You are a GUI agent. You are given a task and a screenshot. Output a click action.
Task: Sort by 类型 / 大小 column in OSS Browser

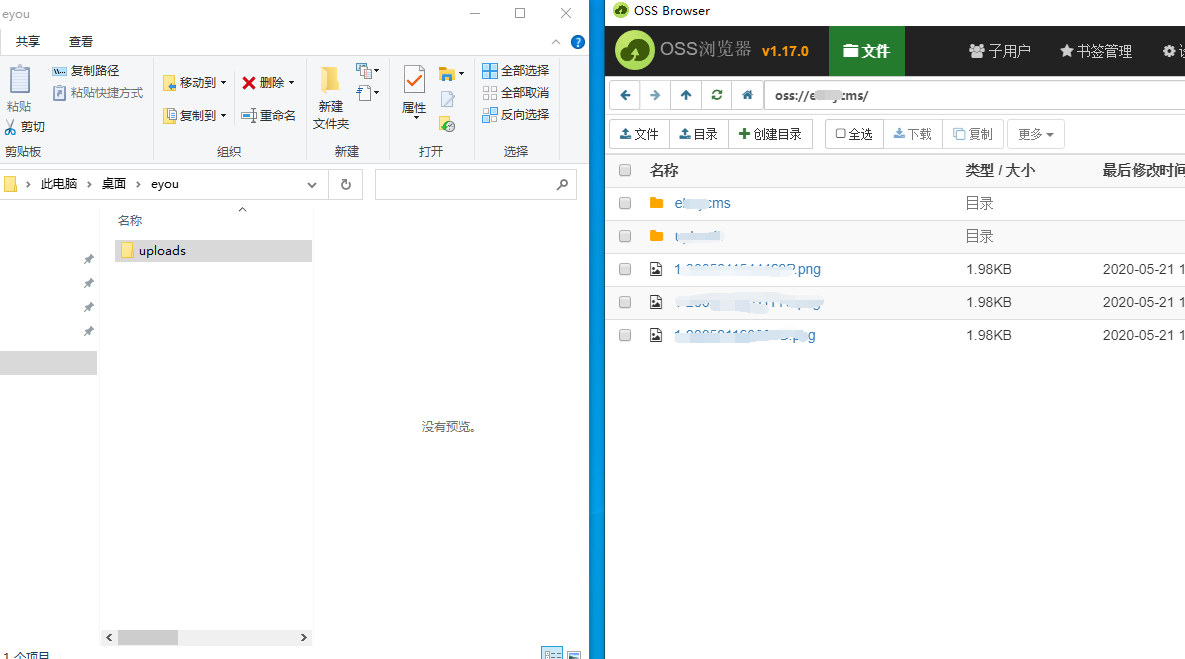pos(1000,171)
